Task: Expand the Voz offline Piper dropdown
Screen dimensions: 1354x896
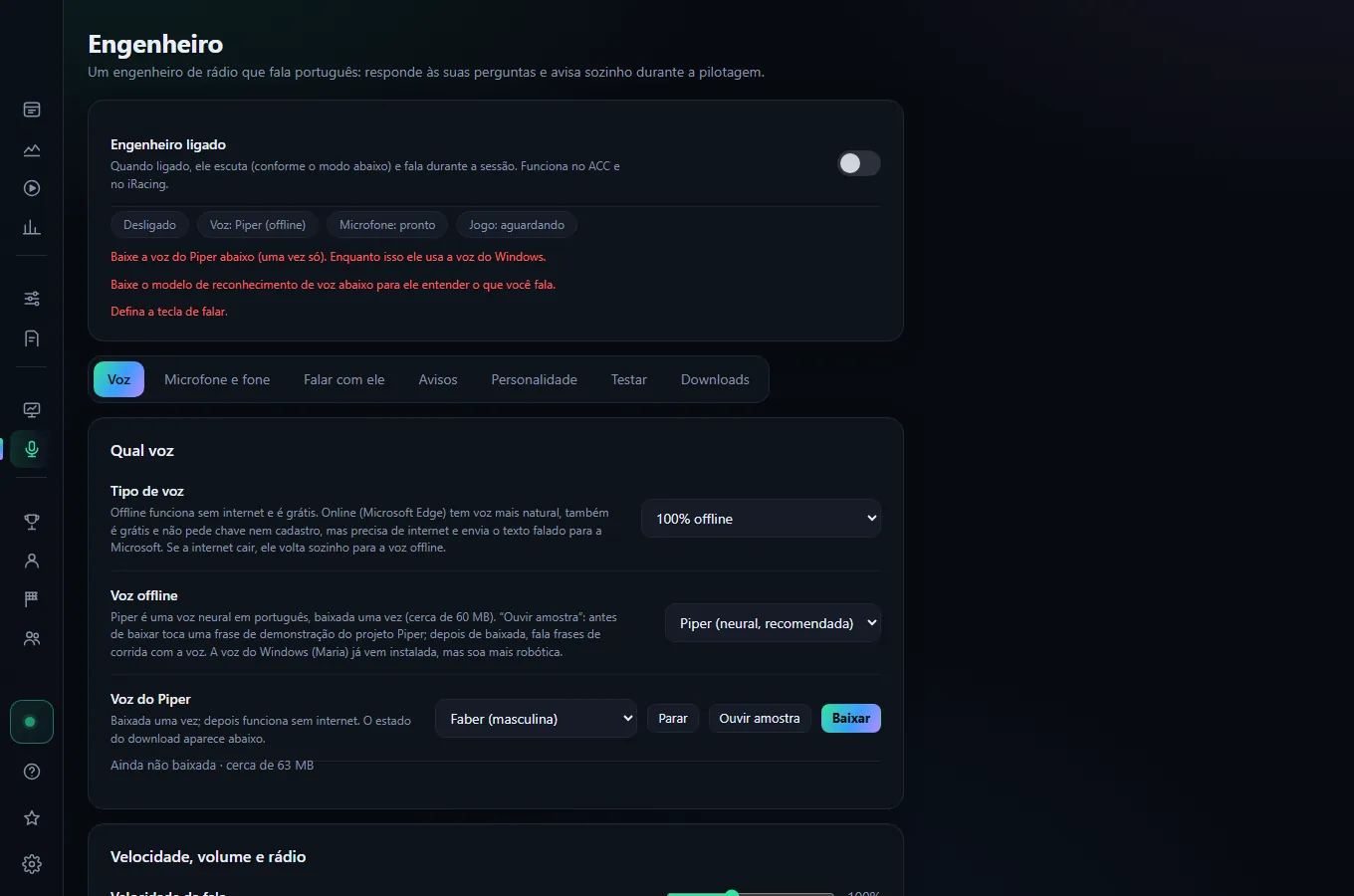Action: (774, 623)
